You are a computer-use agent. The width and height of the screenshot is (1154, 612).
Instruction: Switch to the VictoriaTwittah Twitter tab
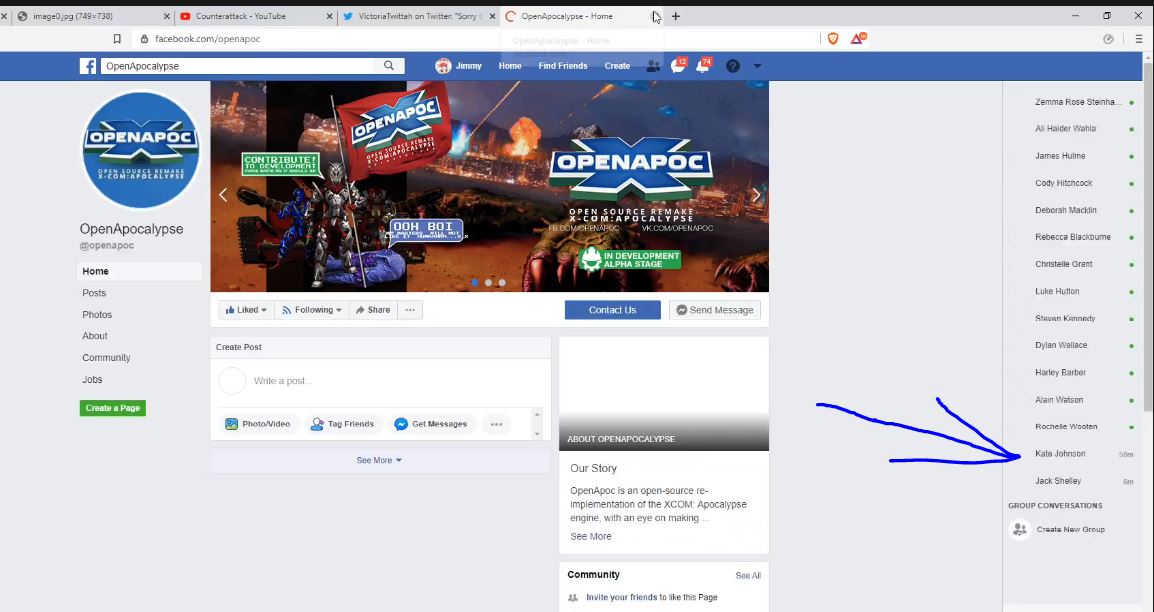tap(417, 16)
